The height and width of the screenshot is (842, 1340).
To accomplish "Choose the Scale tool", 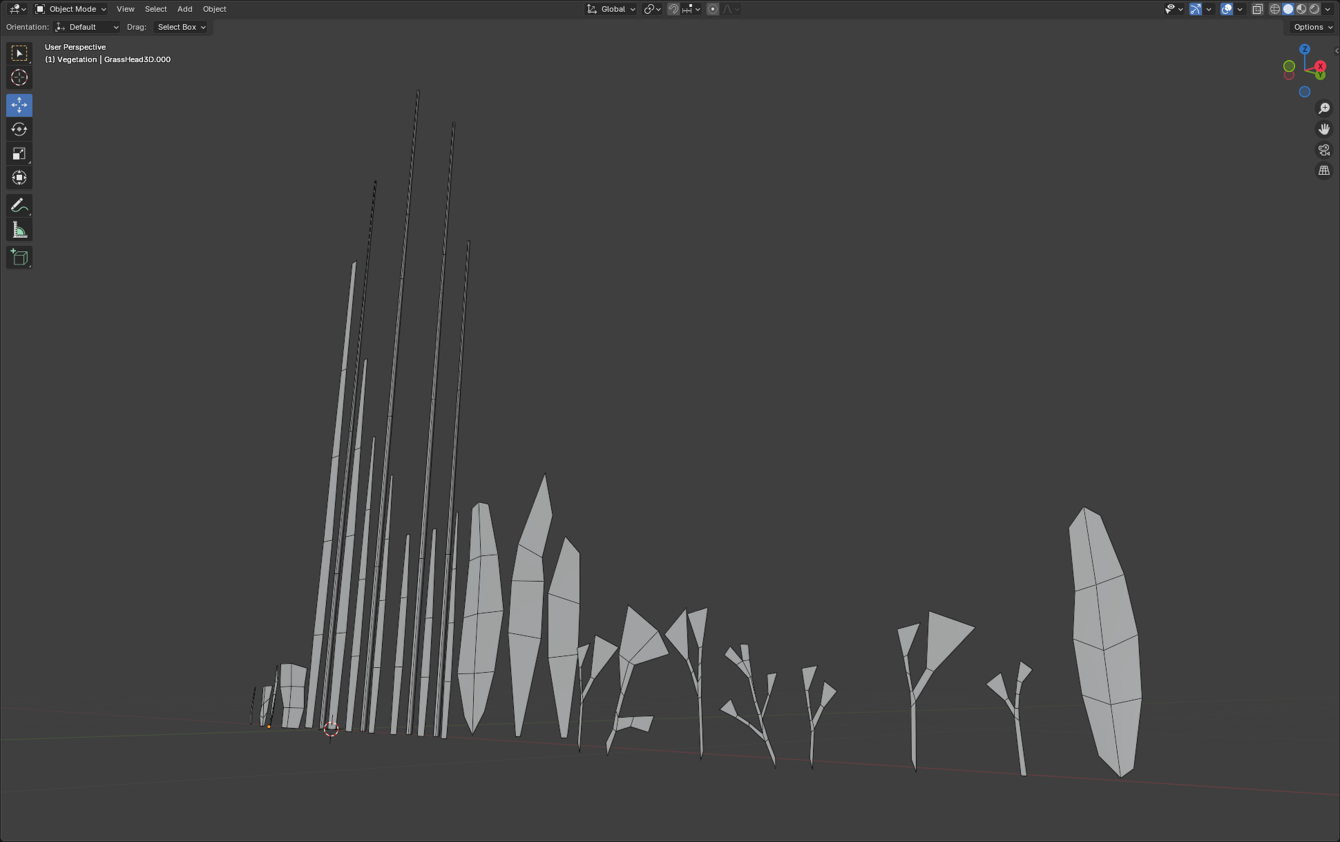I will click(x=19, y=153).
